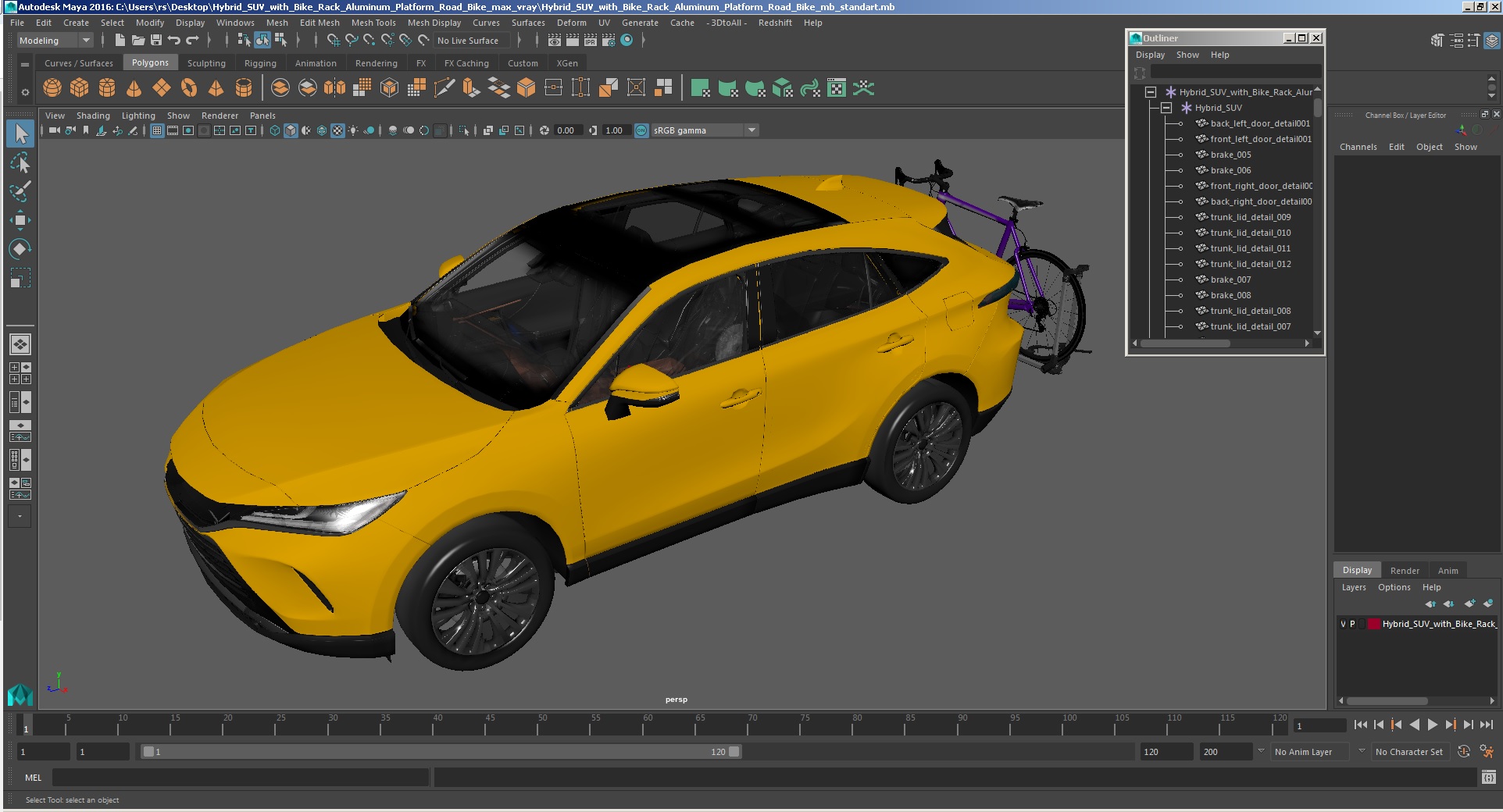Click the IPR render icon
This screenshot has width=1503, height=812.
(591, 41)
